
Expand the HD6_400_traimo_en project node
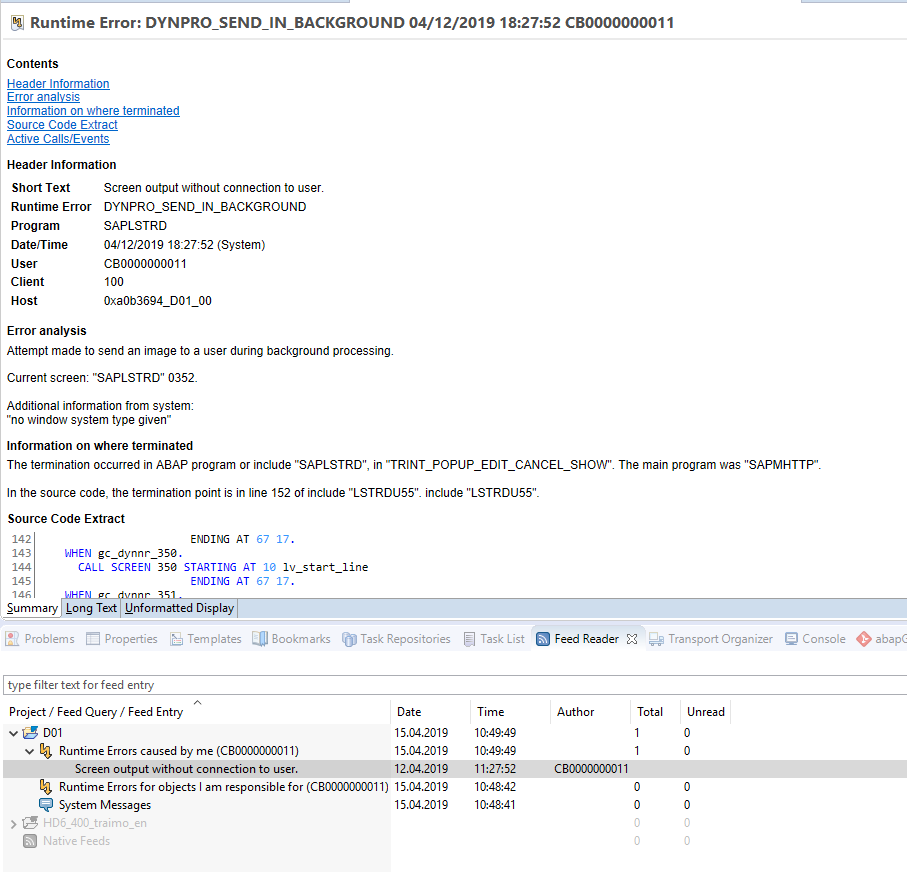[14, 822]
